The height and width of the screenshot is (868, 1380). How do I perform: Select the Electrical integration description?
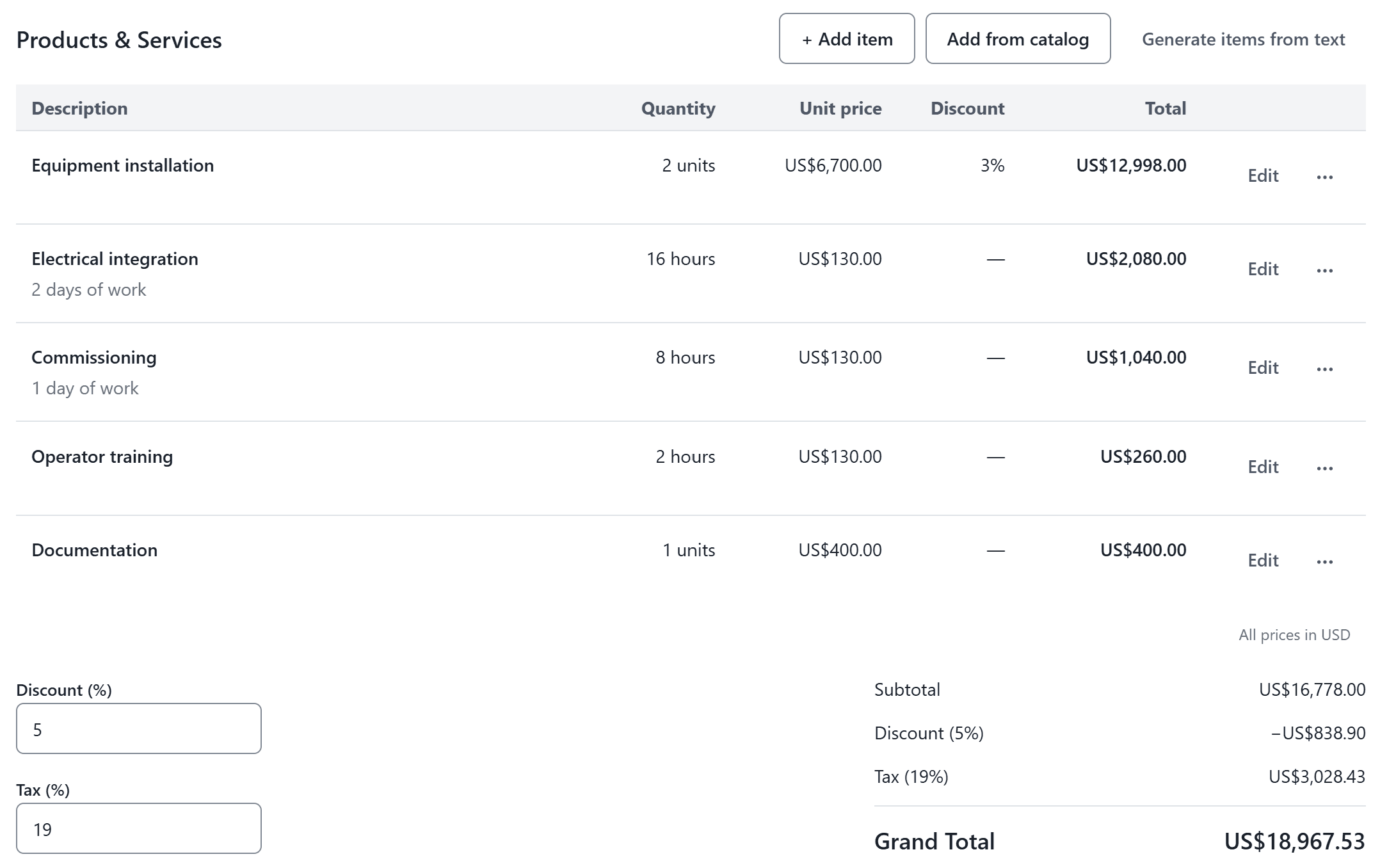point(115,259)
